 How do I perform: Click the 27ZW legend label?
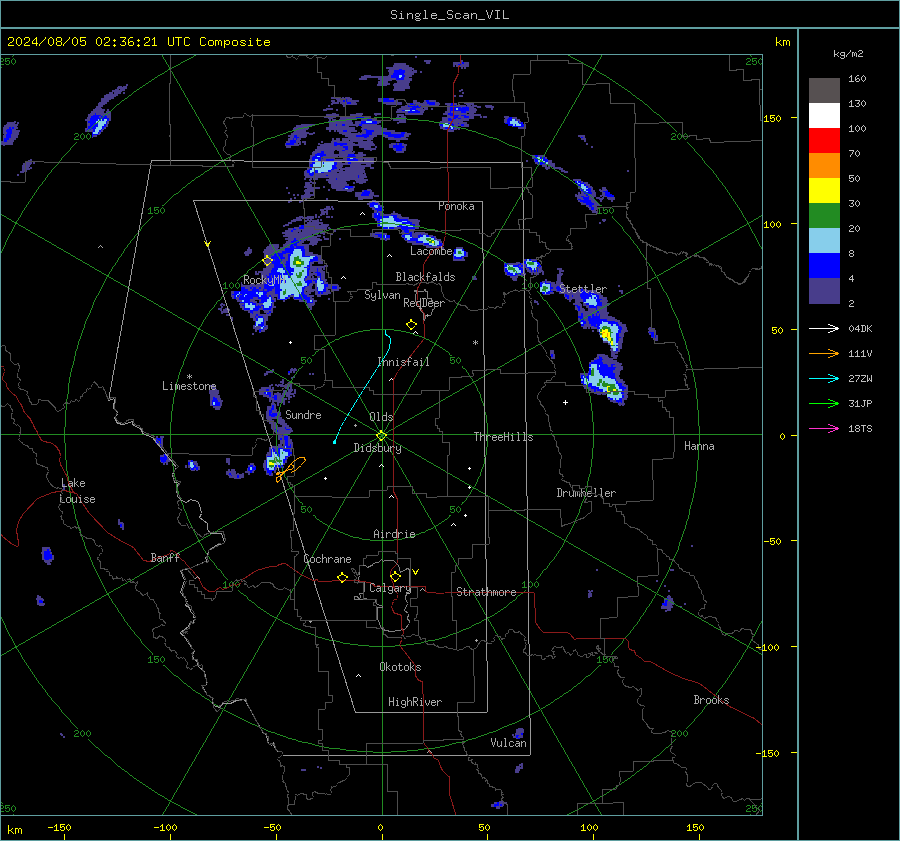[x=860, y=378]
